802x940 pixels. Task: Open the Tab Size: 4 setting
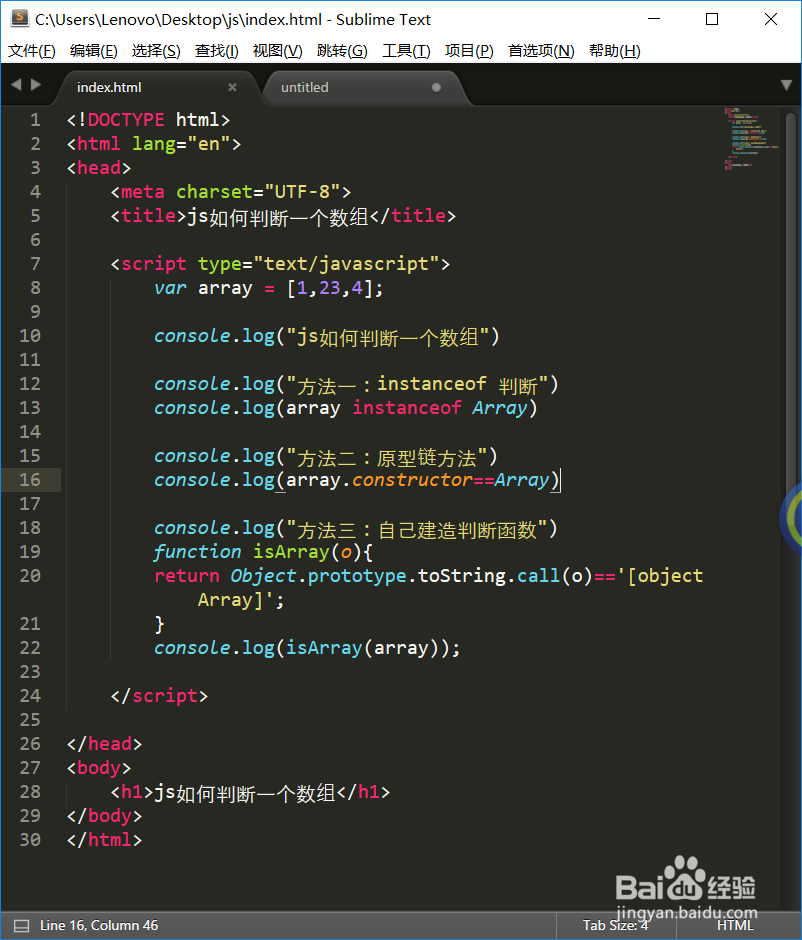coord(616,926)
